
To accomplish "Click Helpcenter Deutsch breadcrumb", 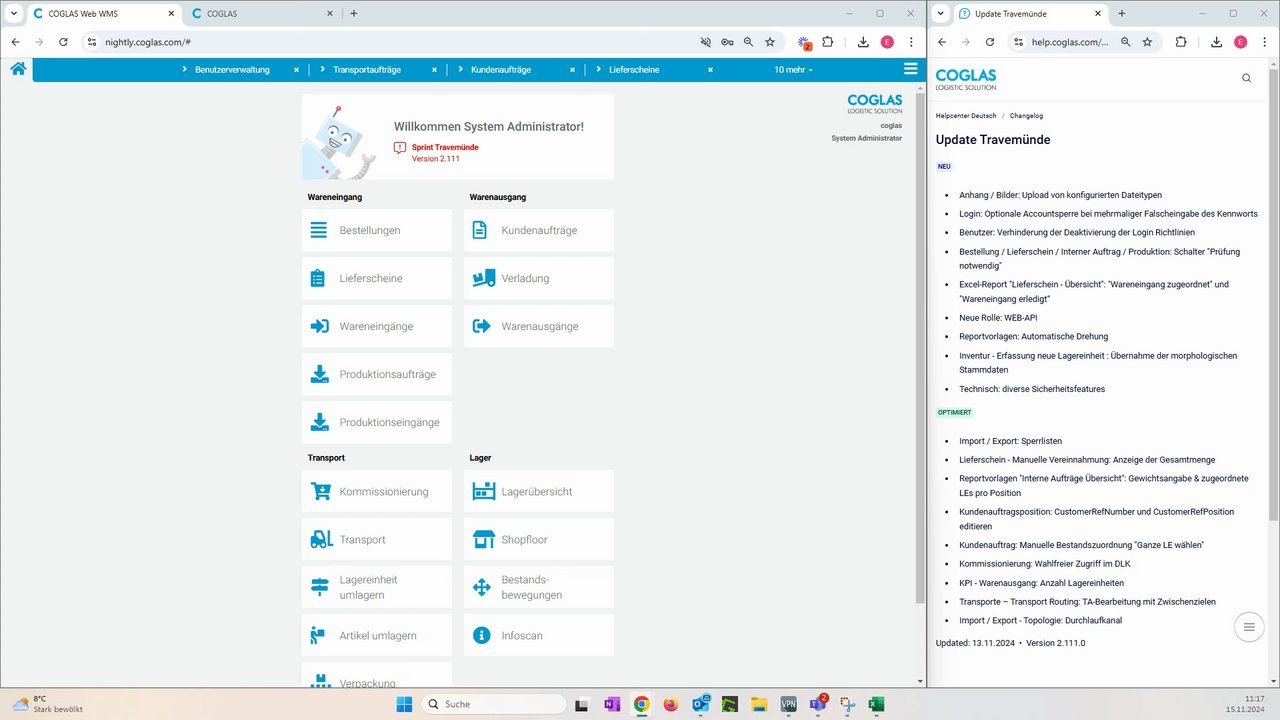I will [965, 116].
